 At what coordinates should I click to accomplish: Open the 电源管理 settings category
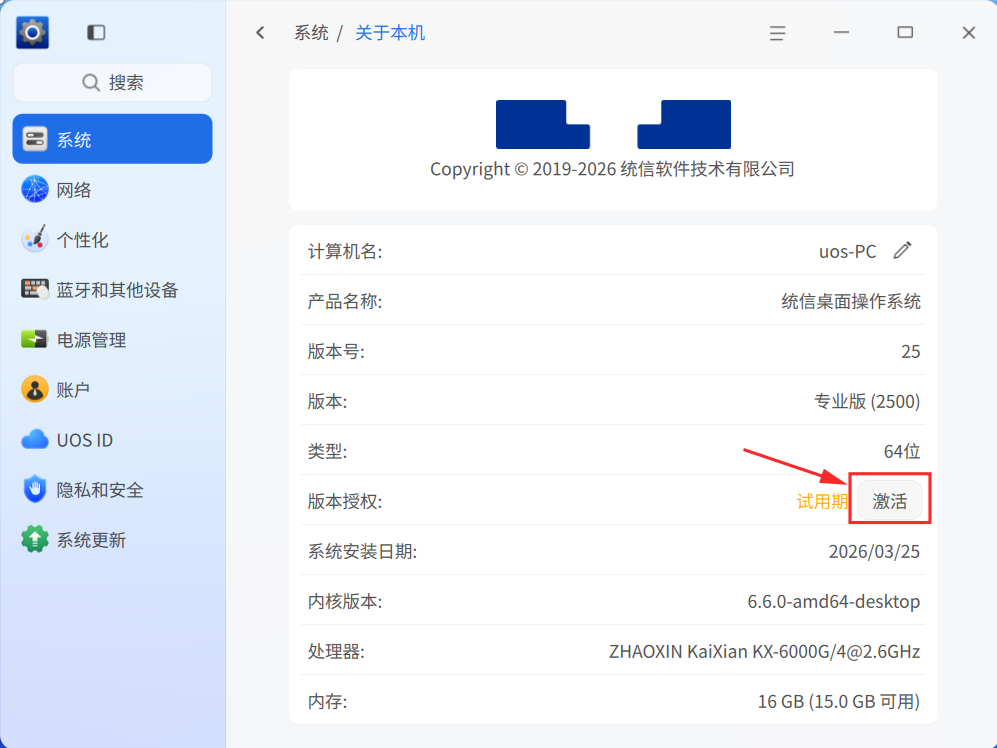(x=113, y=340)
